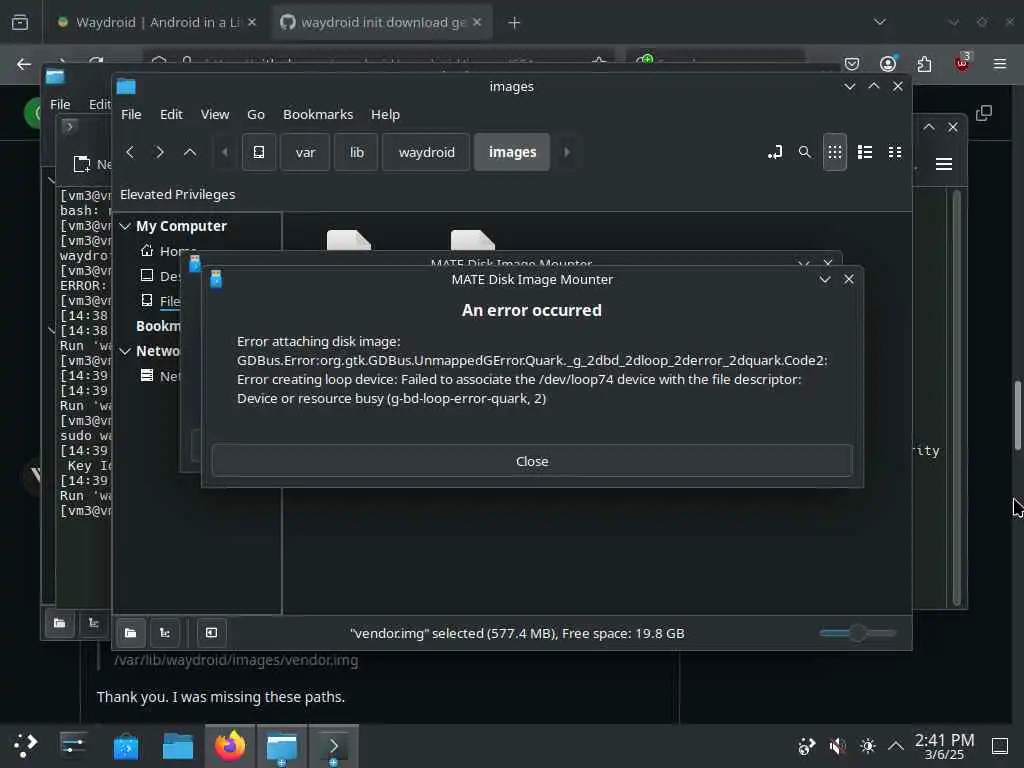Open recent browsing workspace icon
1024x768 pixels.
(x=20, y=23)
